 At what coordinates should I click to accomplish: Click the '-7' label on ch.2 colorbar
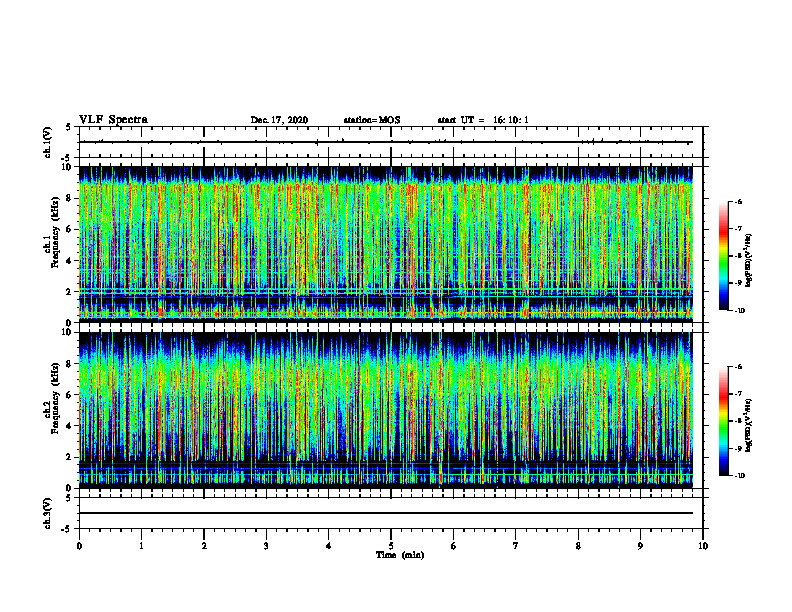[x=739, y=394]
